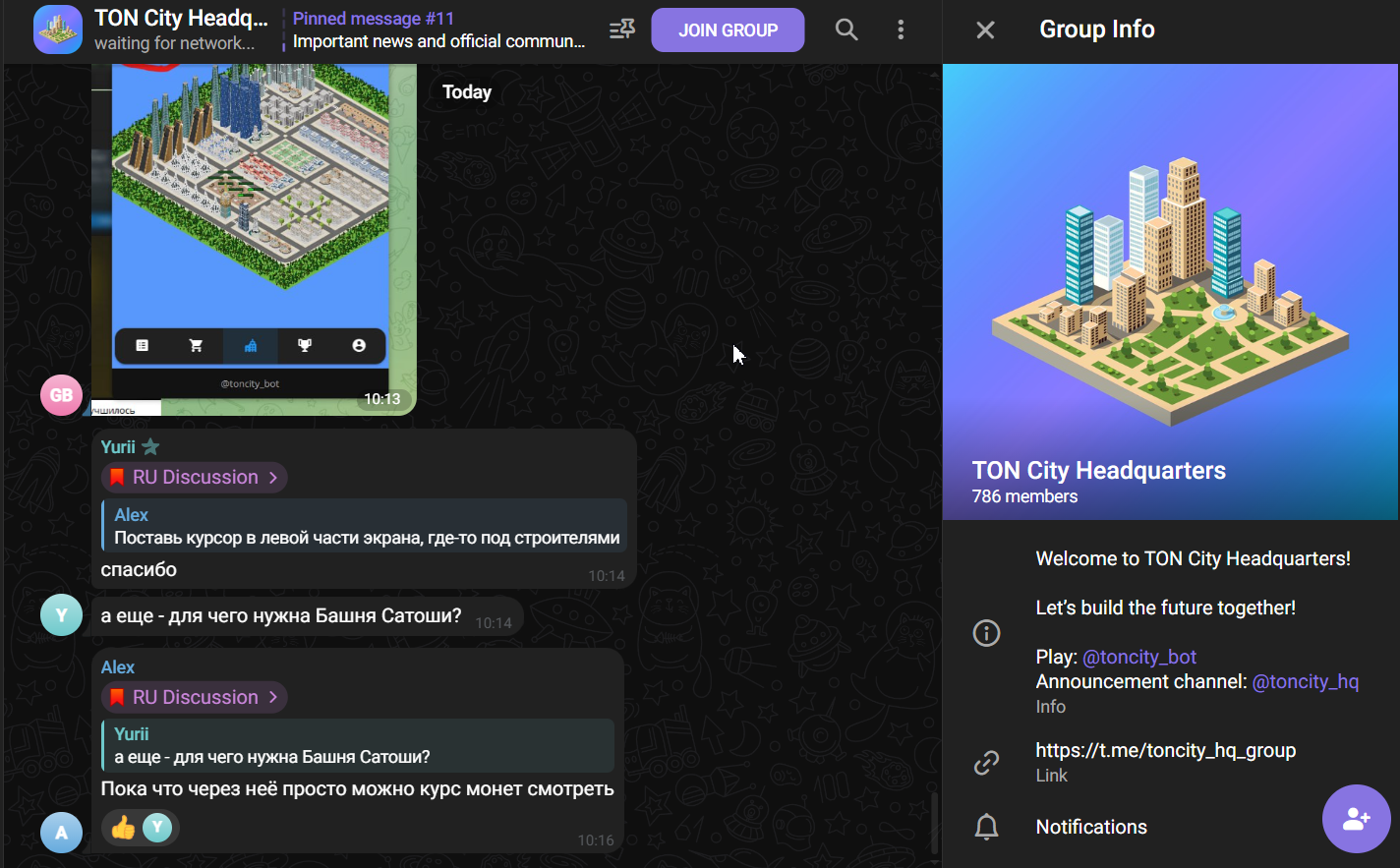Open the TON City group avatar in chat header

[x=58, y=29]
